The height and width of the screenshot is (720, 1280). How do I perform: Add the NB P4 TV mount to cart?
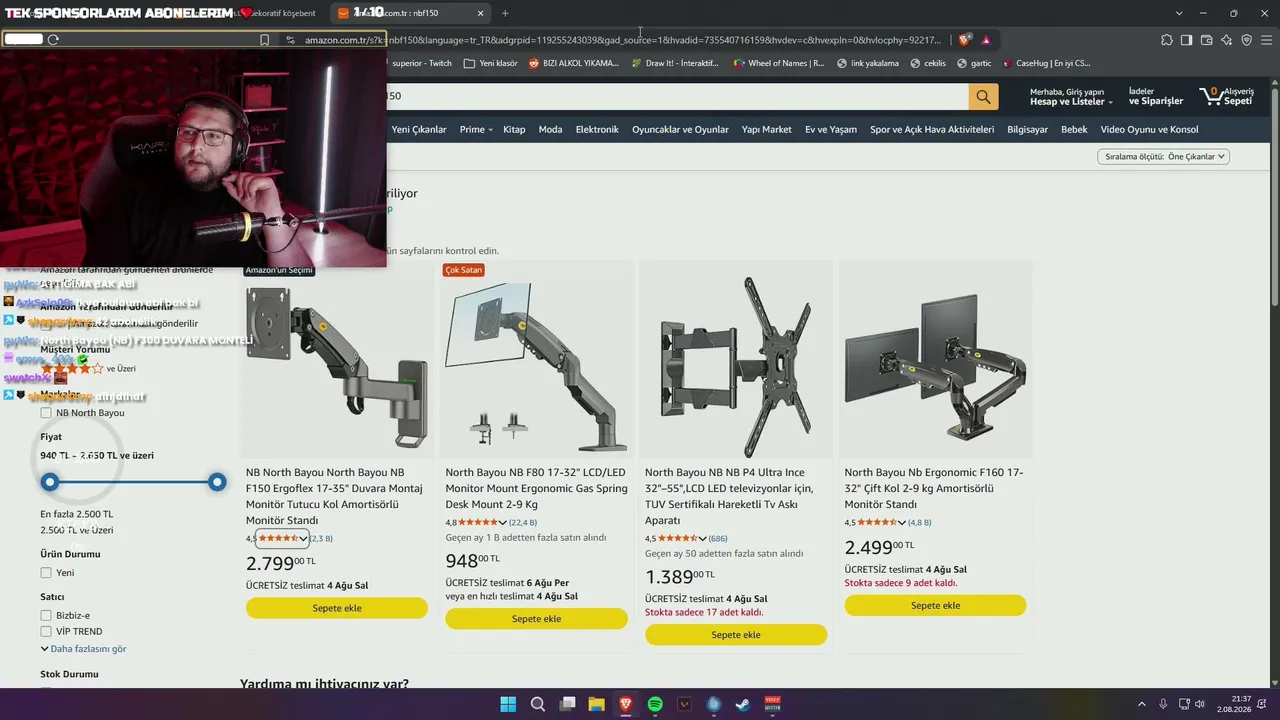click(x=736, y=635)
